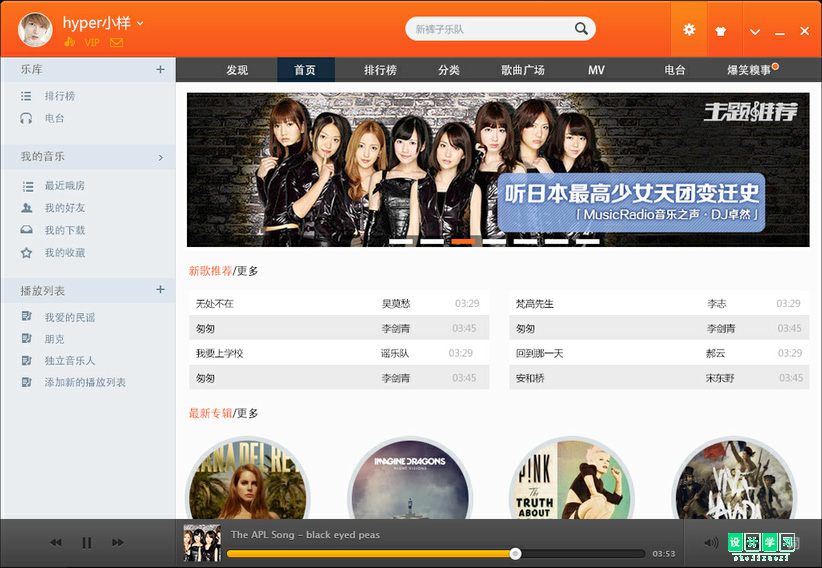The height and width of the screenshot is (568, 822).
Task: Expand the hyper小样 account dropdown
Action: [140, 23]
